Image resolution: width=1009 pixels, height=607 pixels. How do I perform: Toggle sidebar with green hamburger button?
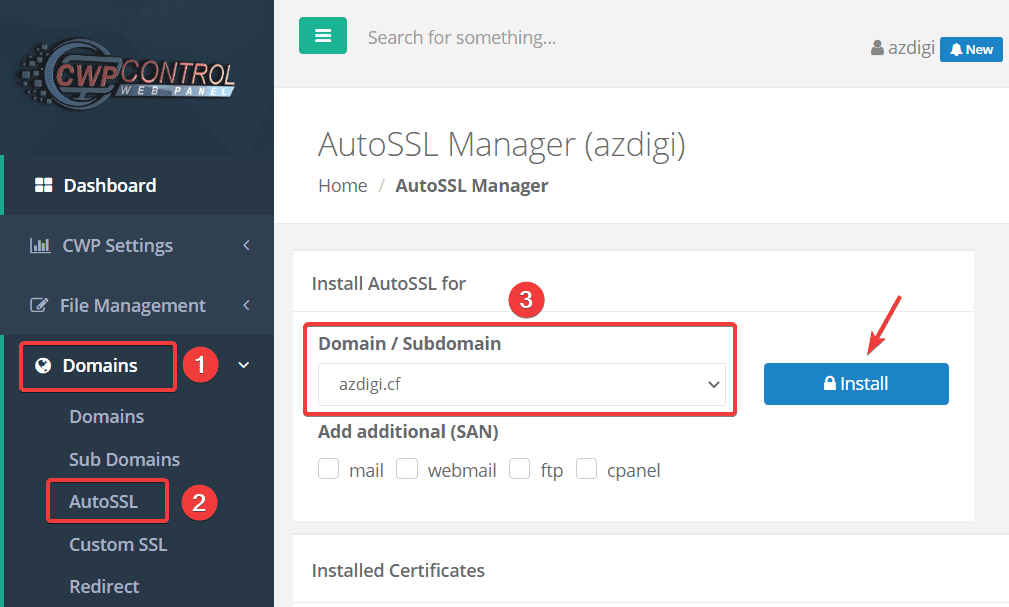pyautogui.click(x=322, y=36)
